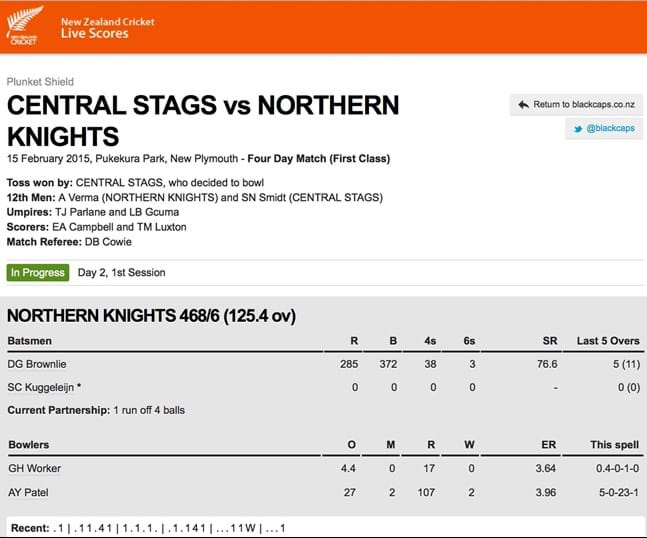Click the Plunket Shield competition label
Screen dimensions: 647x538
point(40,82)
